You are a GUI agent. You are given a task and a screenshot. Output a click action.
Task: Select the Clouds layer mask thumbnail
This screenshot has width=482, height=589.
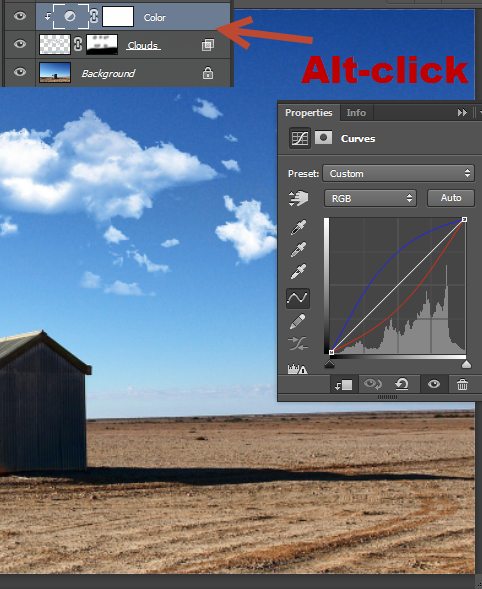point(102,44)
